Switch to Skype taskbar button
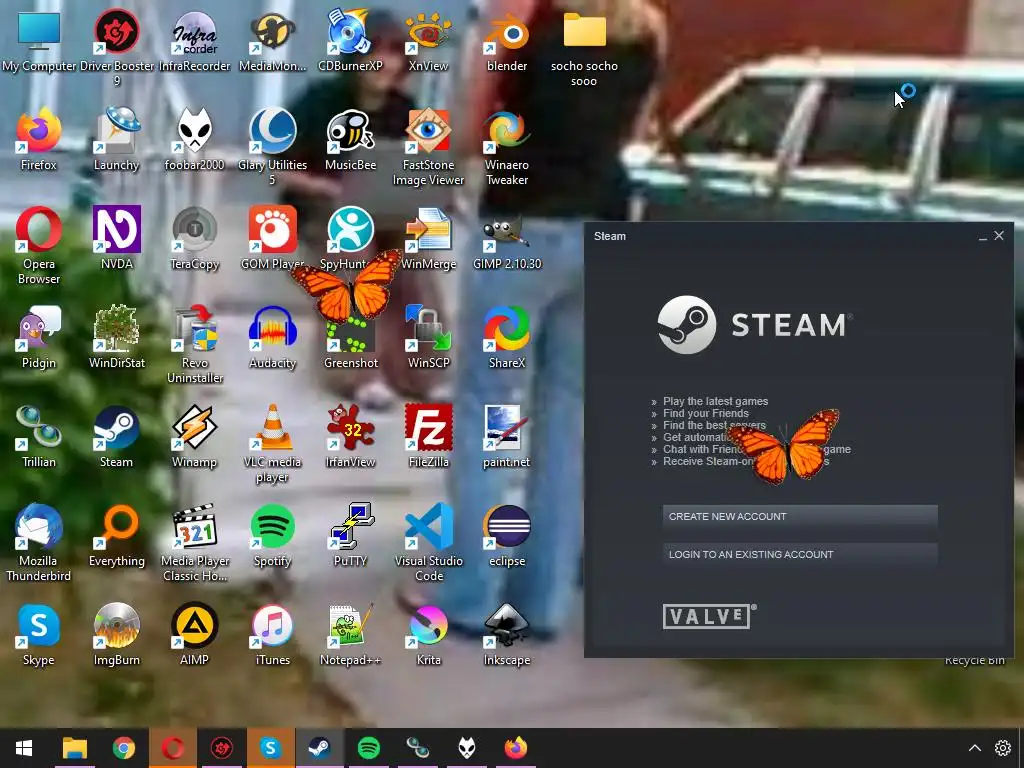Screen dimensions: 1024x768 click(270, 748)
